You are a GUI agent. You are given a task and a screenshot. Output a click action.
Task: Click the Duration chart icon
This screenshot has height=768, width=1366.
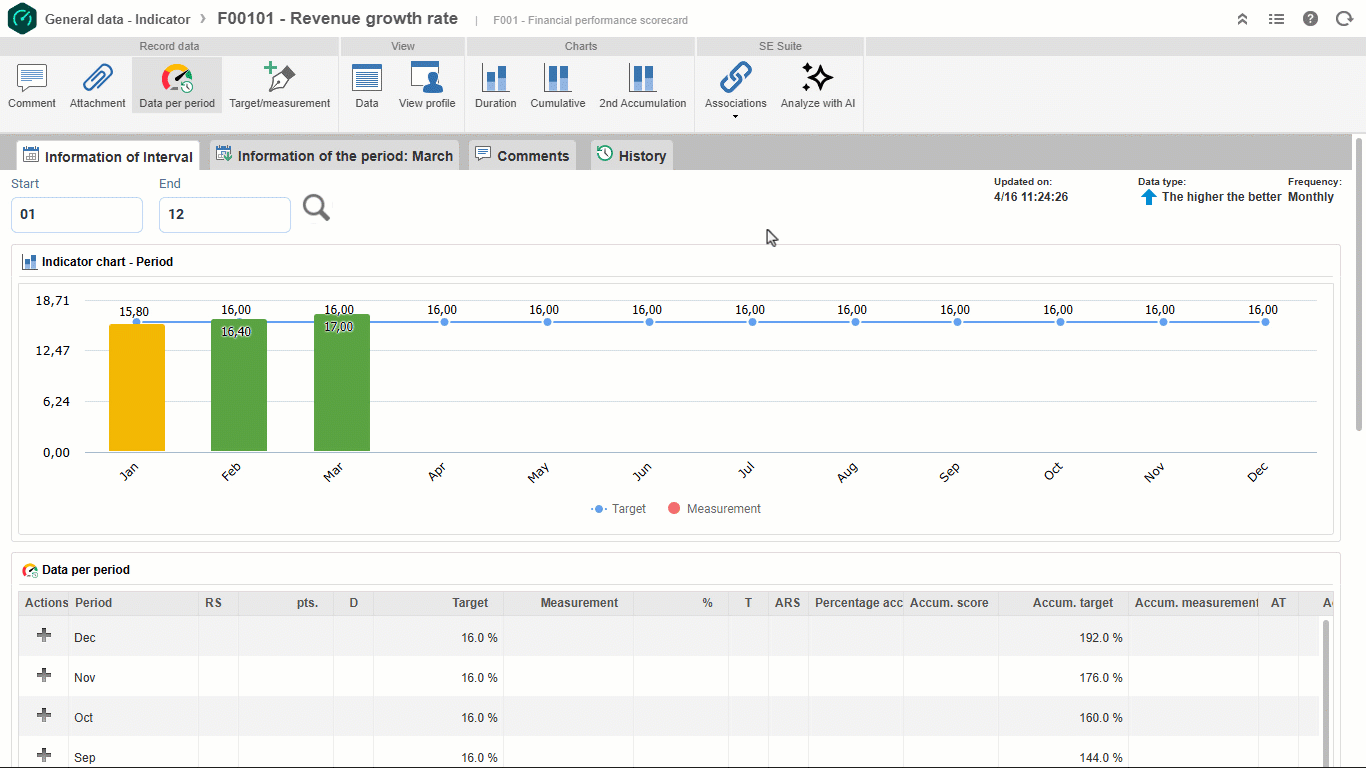click(x=496, y=78)
